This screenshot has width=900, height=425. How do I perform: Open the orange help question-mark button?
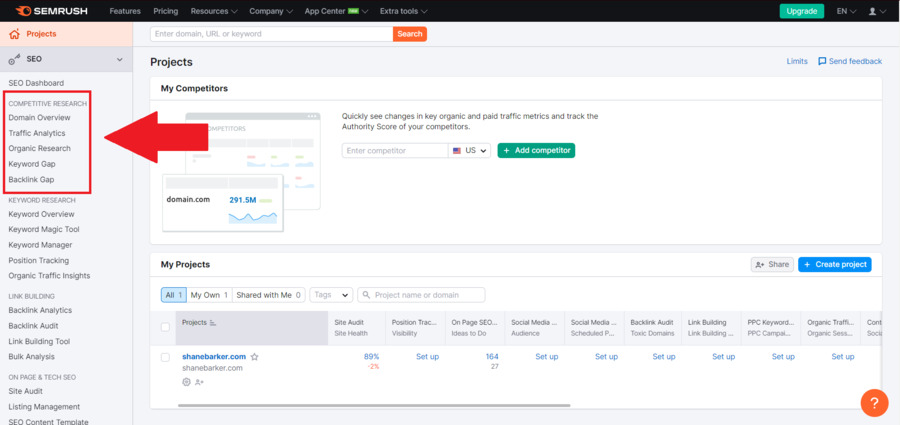click(874, 403)
